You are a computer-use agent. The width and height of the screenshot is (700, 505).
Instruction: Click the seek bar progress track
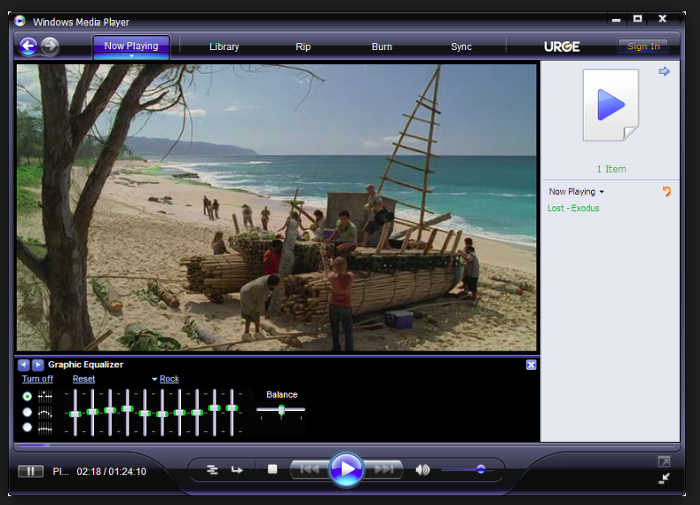(x=346, y=445)
